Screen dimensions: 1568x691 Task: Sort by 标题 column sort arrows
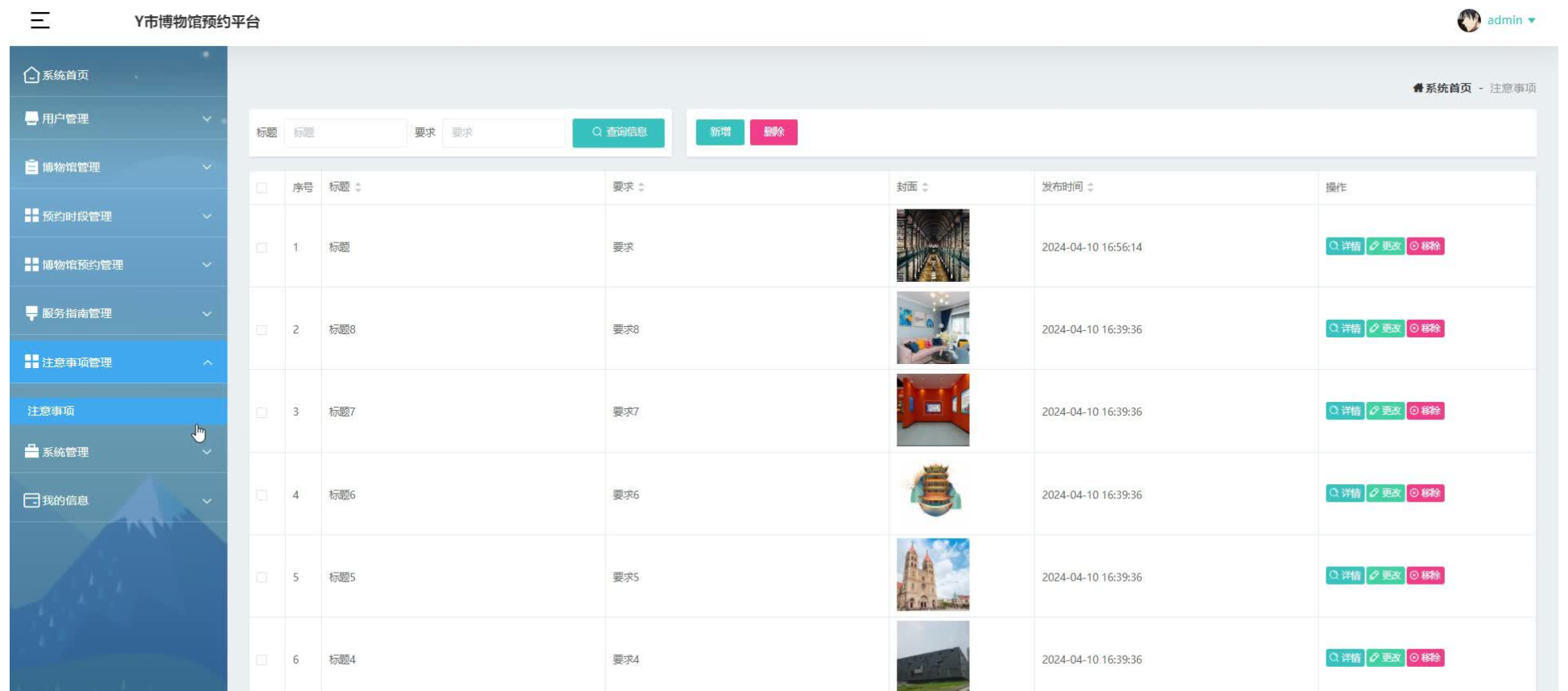358,187
